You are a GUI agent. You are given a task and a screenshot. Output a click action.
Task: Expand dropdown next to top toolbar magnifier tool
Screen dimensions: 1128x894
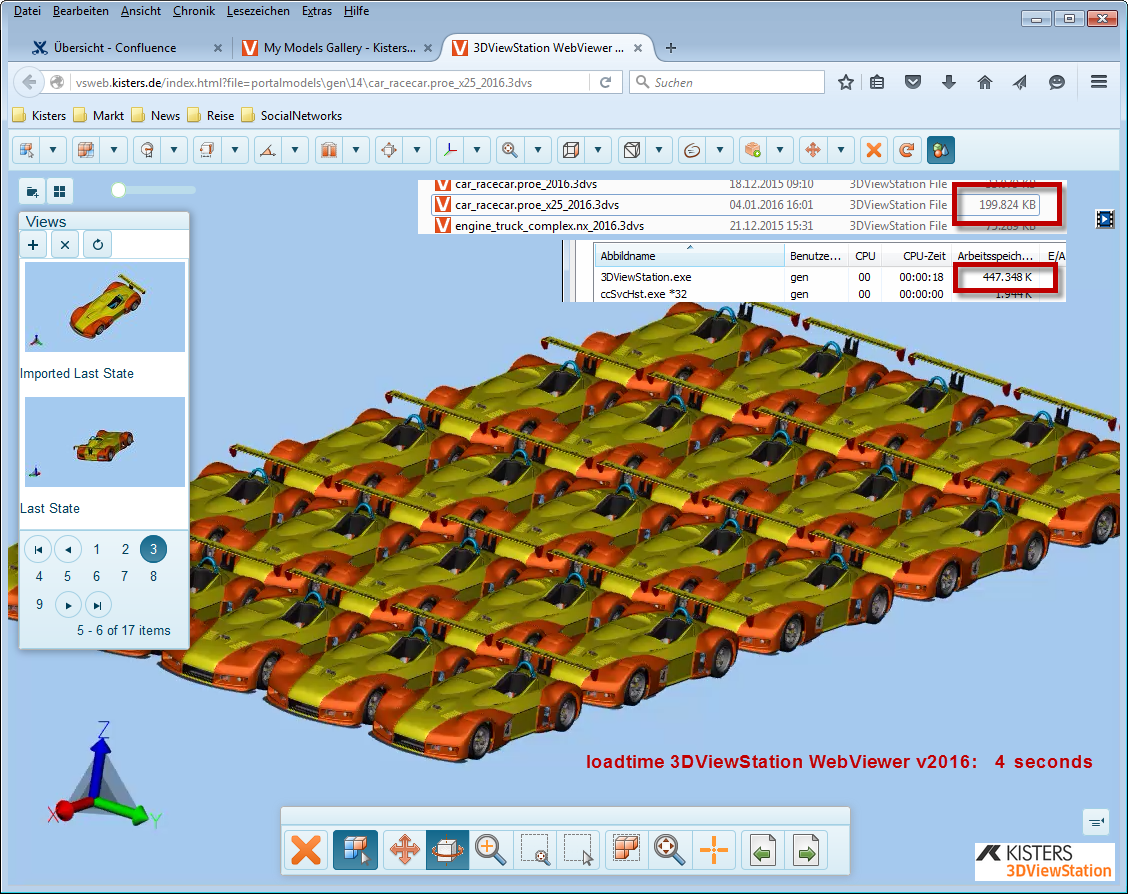[539, 150]
